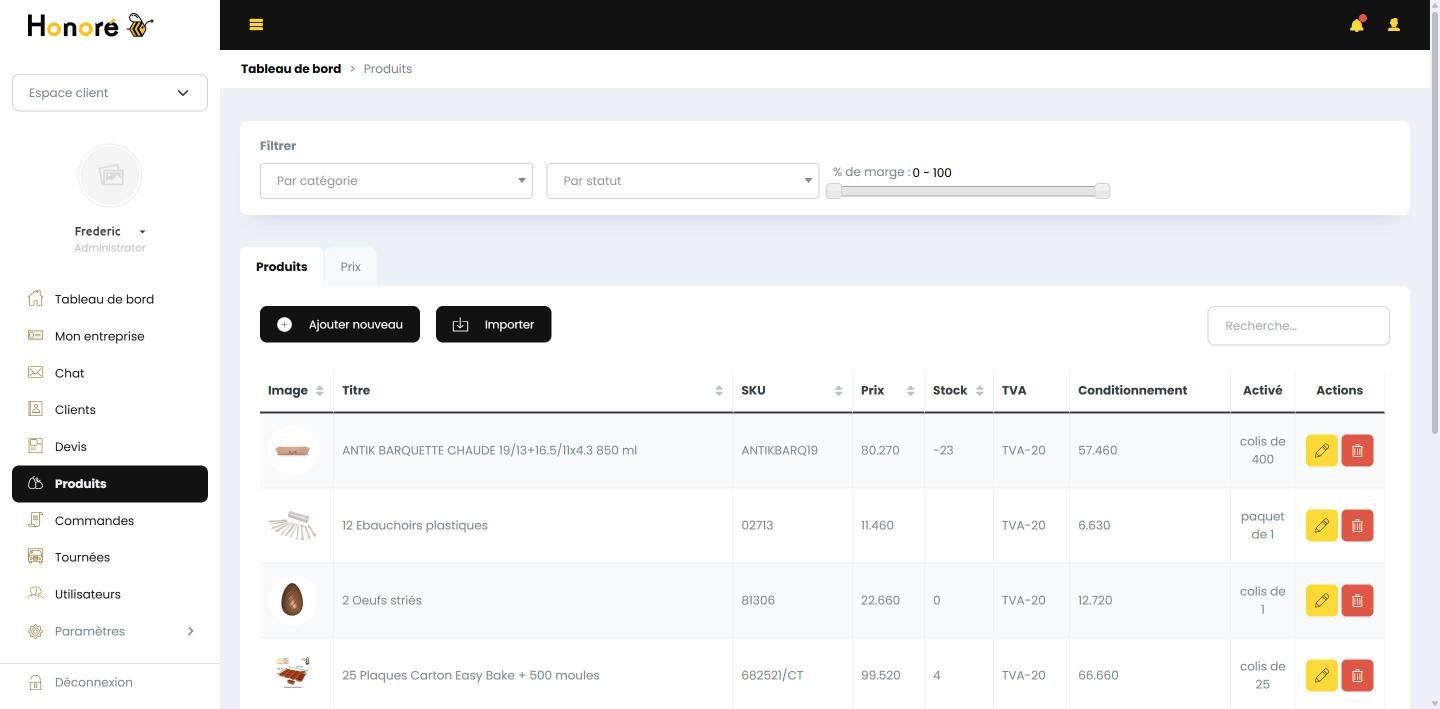
Task: Edit the 25 Plaques Carton Easy Bake product
Action: point(1321,675)
